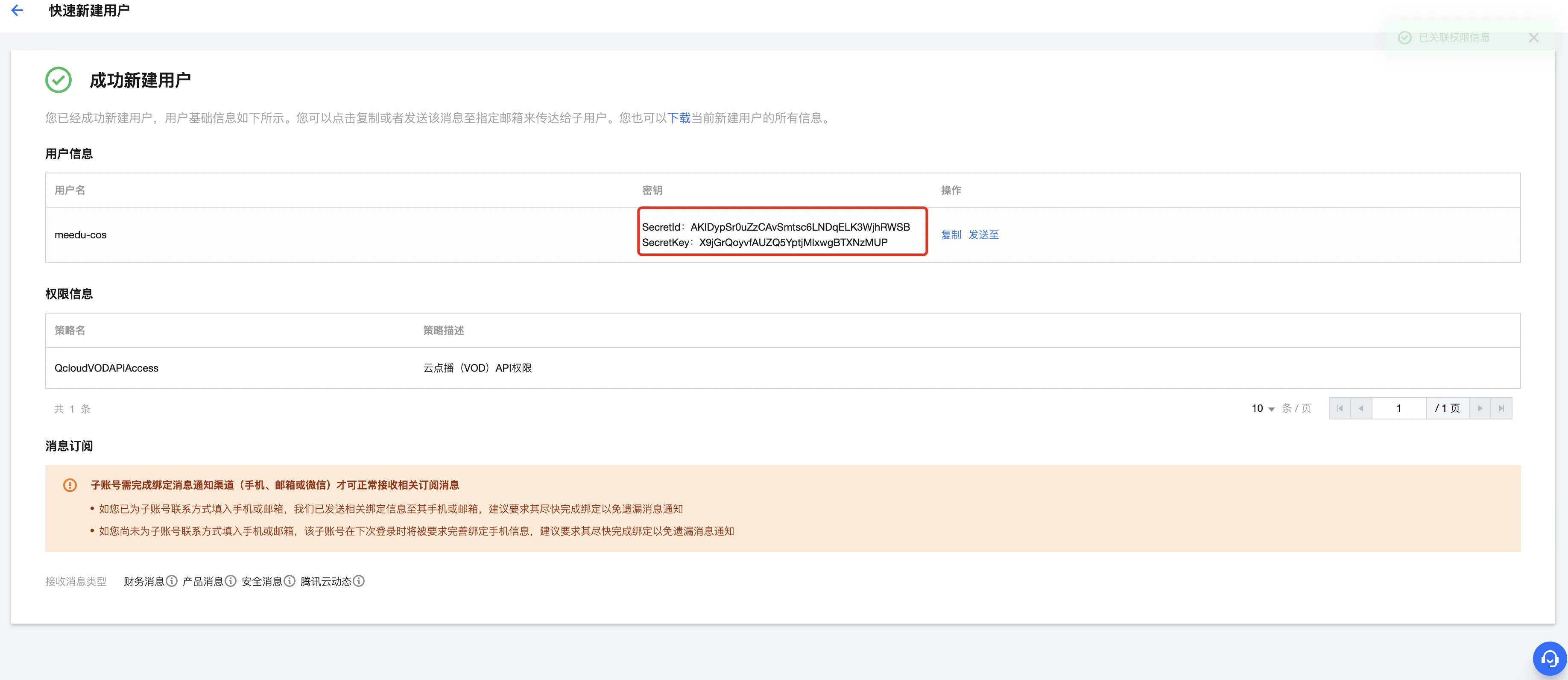The width and height of the screenshot is (1568, 680).
Task: Open the 10 items per page dropdown
Action: (x=1263, y=408)
